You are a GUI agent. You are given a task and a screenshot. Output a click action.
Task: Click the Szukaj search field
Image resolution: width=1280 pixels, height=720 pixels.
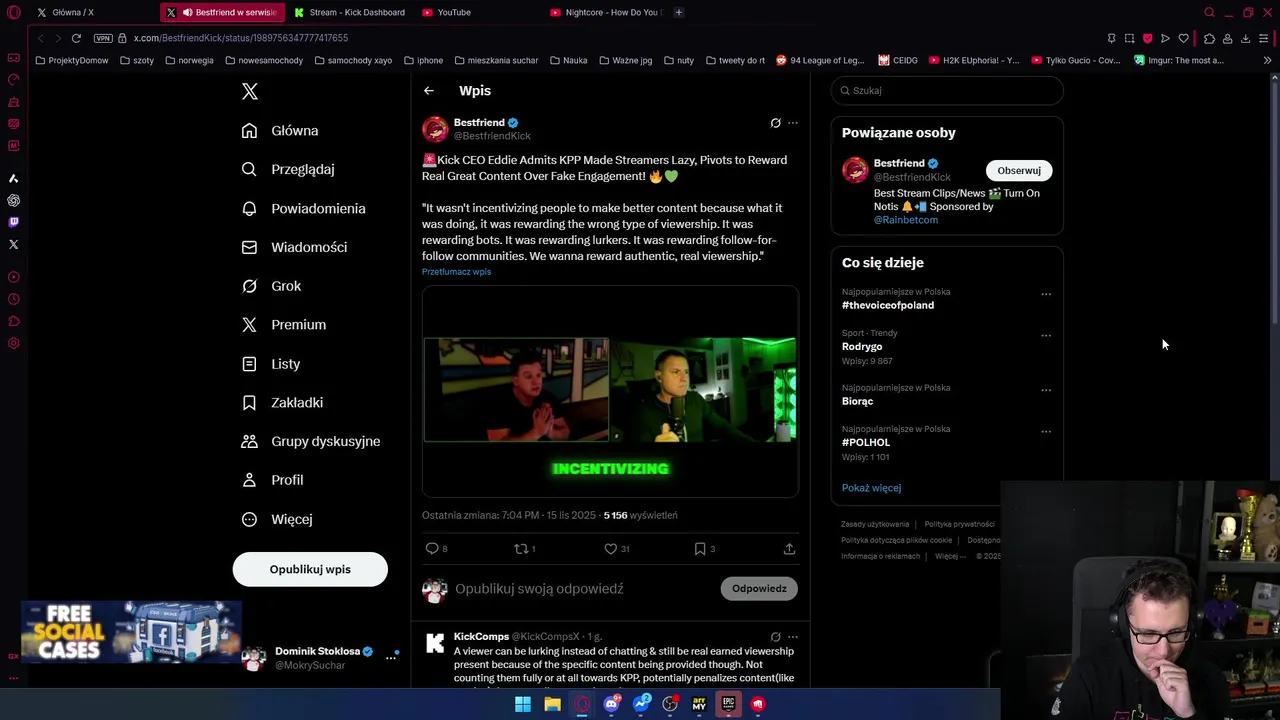[947, 91]
